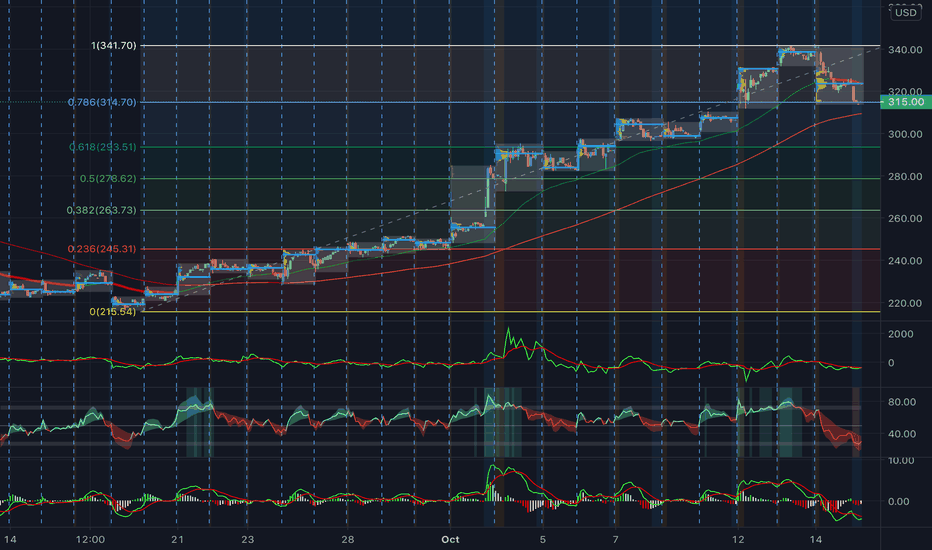Select the Fibonacci label 0.382(263.73)
Screen dimensions: 932x550
pos(101,210)
